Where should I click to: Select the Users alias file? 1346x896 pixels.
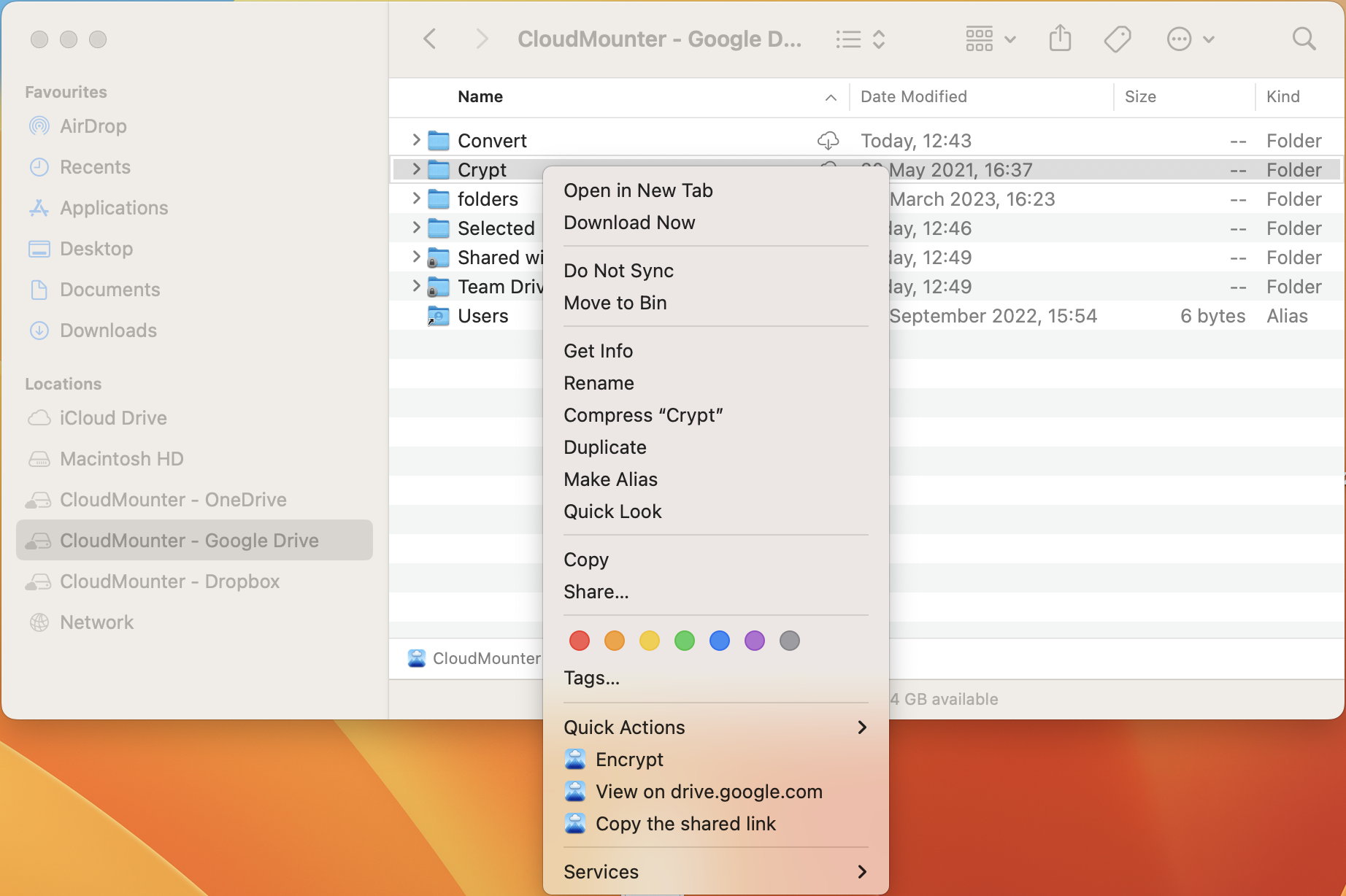point(482,316)
